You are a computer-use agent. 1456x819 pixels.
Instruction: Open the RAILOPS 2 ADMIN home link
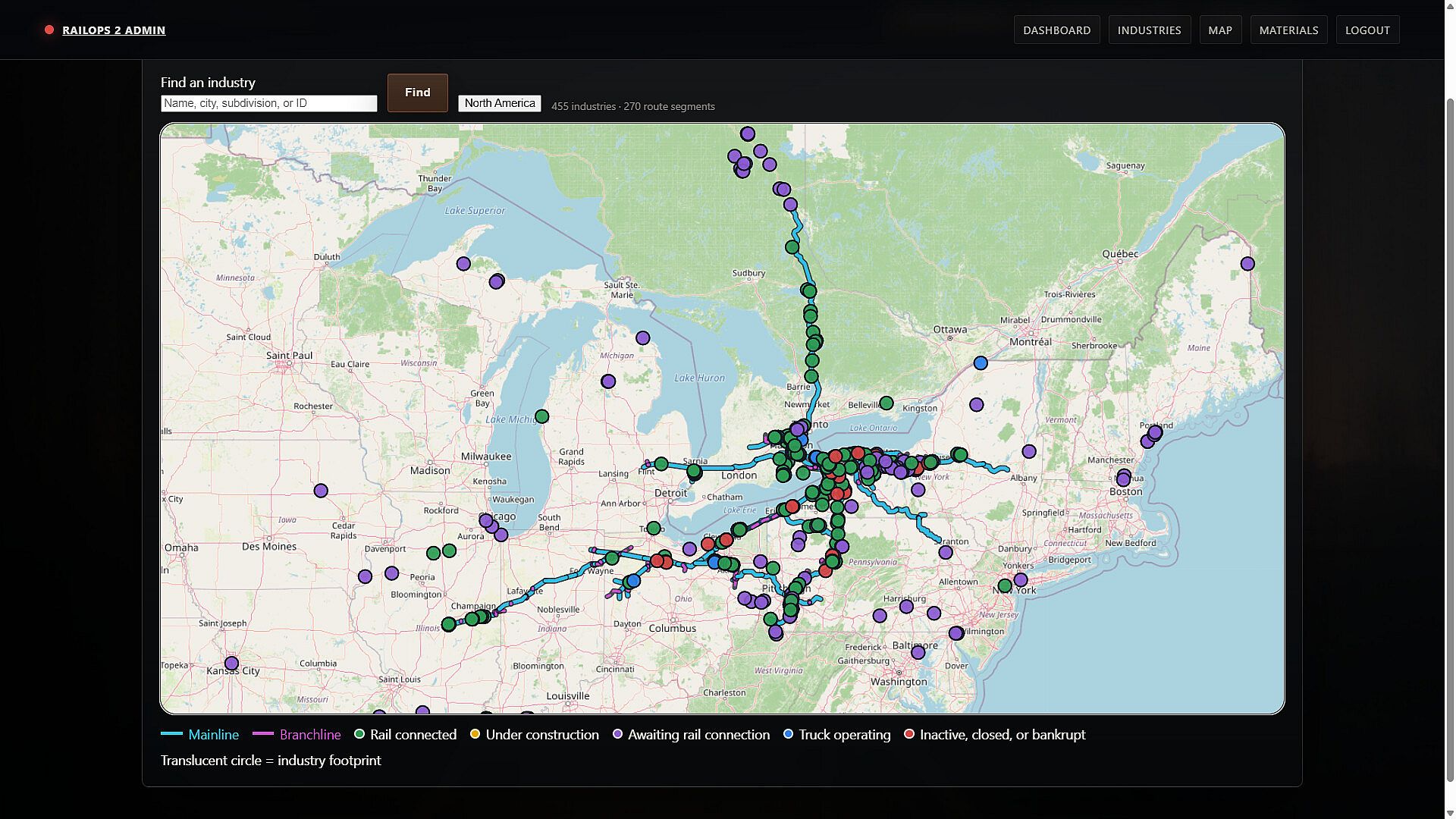click(x=114, y=30)
